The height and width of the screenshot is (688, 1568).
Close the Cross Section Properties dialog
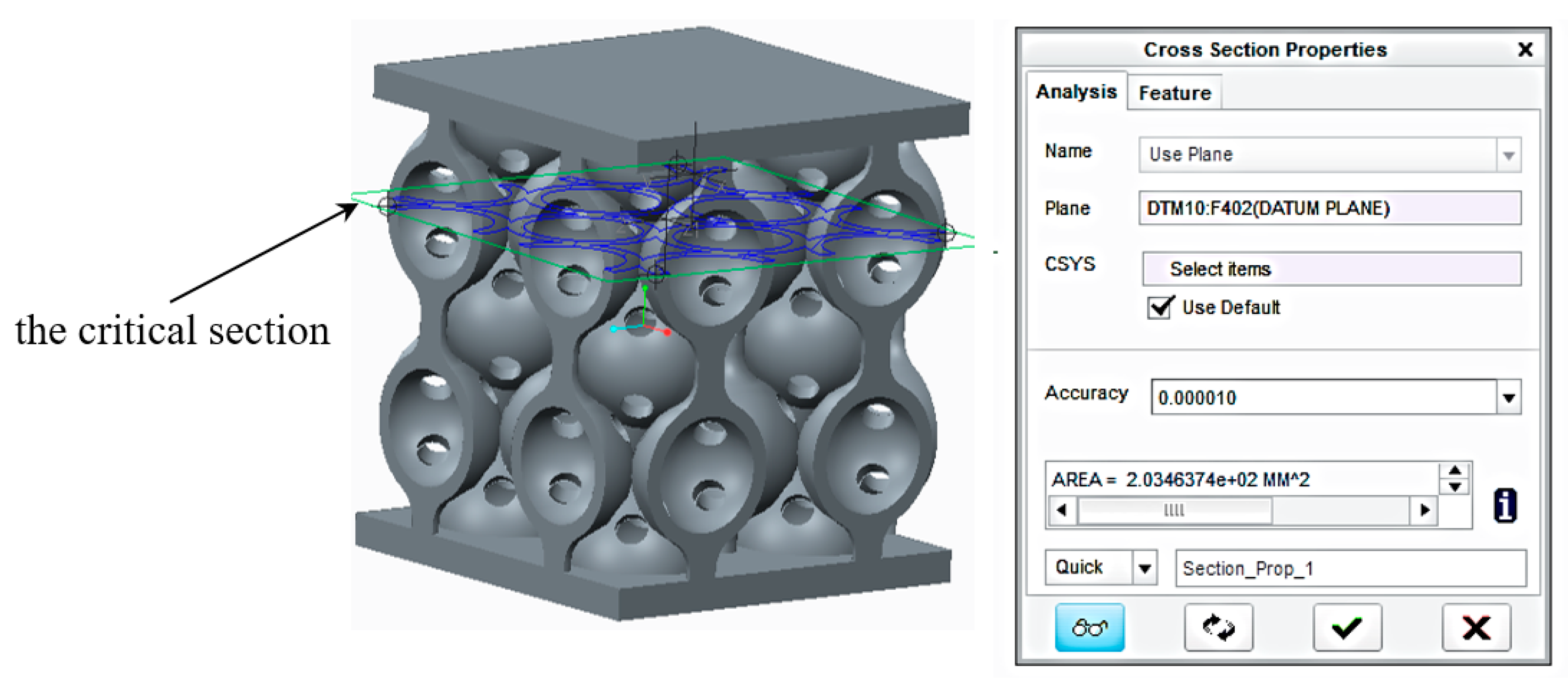click(1525, 50)
